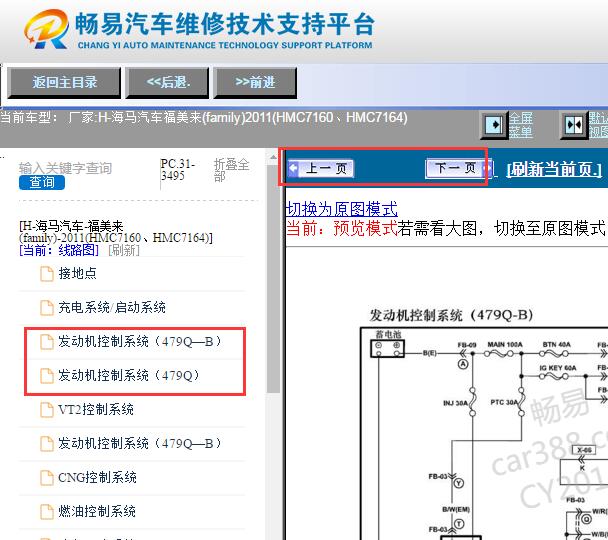608x540 pixels.
Task: Click the 上一页 left arrow icon
Action: [x=294, y=168]
